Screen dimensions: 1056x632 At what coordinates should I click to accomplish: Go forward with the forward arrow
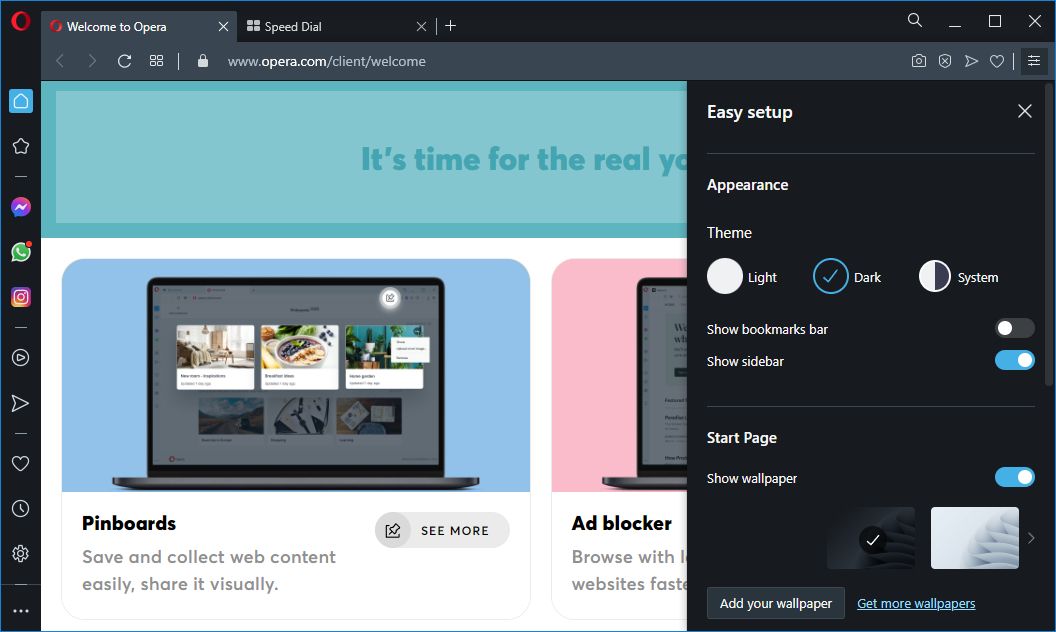pos(92,61)
